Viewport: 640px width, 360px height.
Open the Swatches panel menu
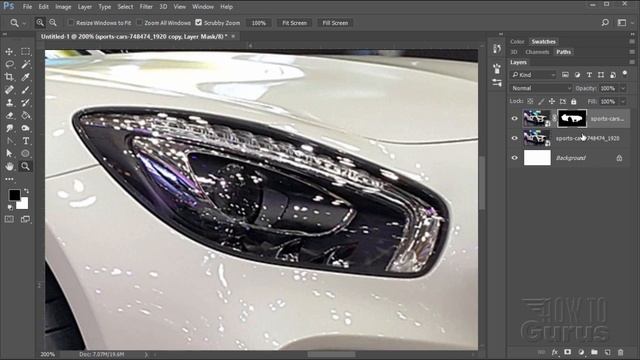coord(632,41)
